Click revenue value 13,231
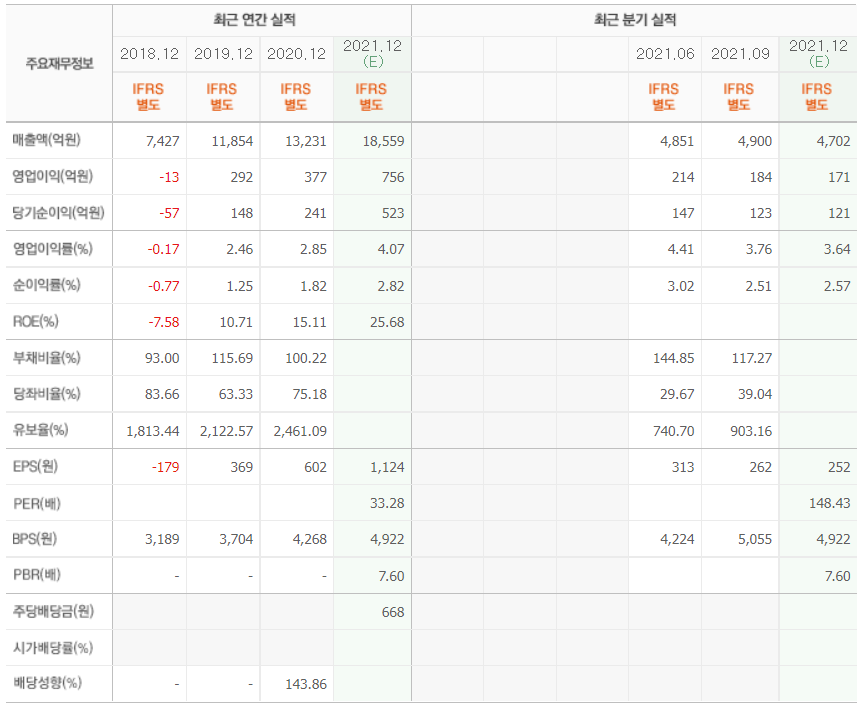Screen dimensions: 863x708 pos(306,141)
